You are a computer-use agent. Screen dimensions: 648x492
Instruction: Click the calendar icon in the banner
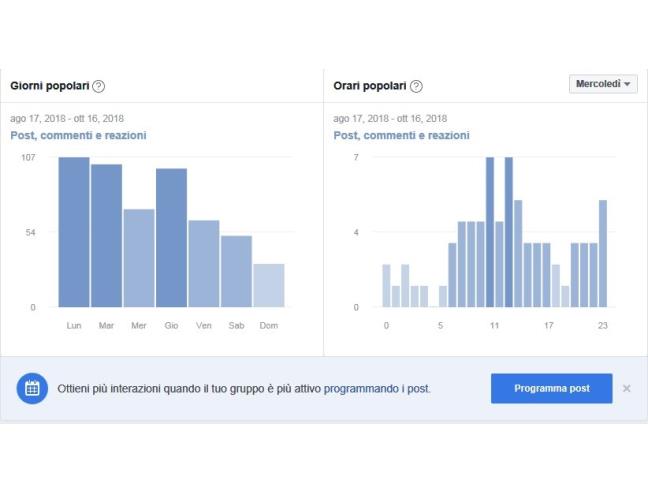click(x=32, y=388)
